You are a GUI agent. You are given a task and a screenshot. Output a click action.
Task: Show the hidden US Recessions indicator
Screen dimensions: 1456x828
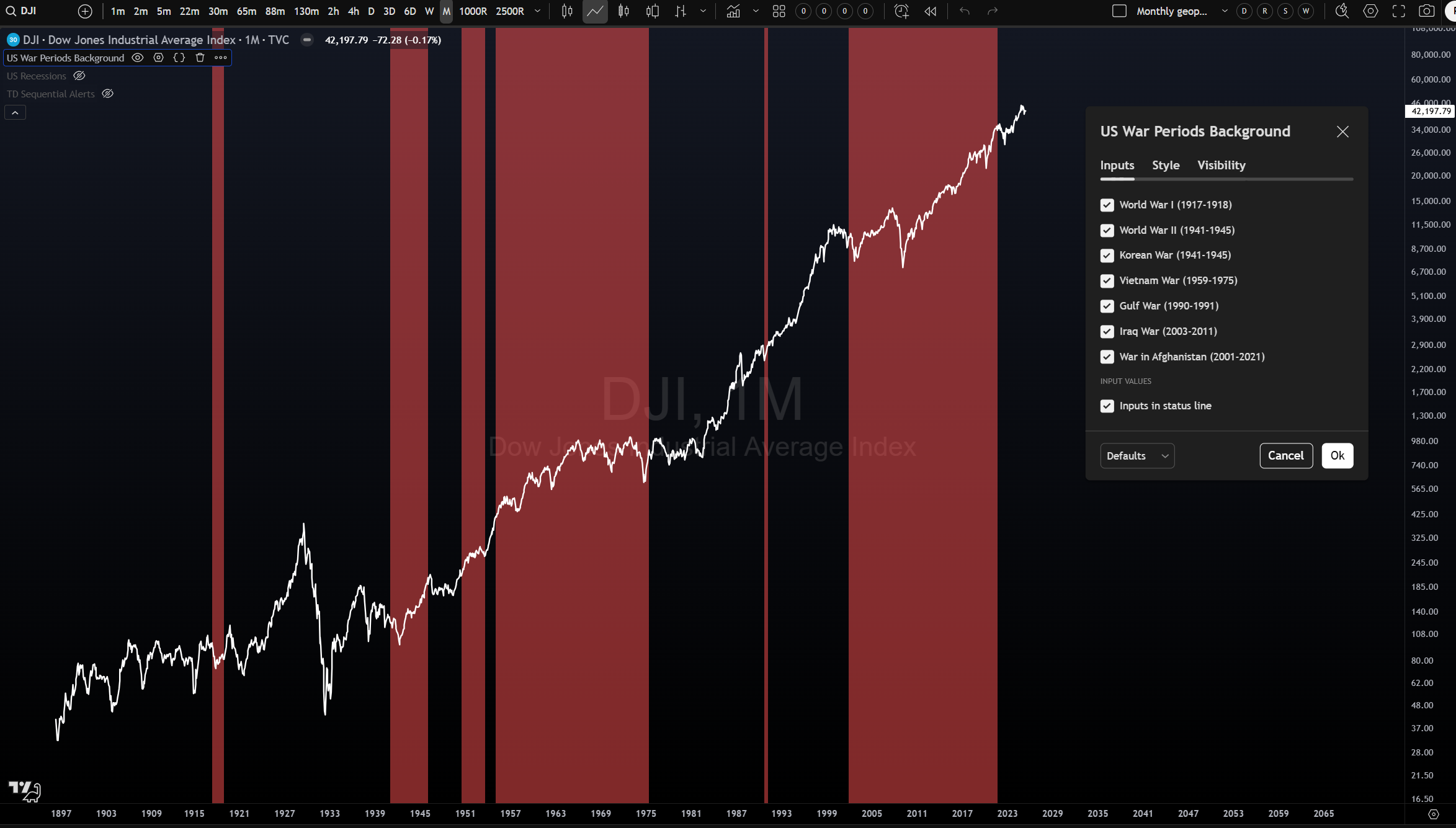(x=79, y=76)
